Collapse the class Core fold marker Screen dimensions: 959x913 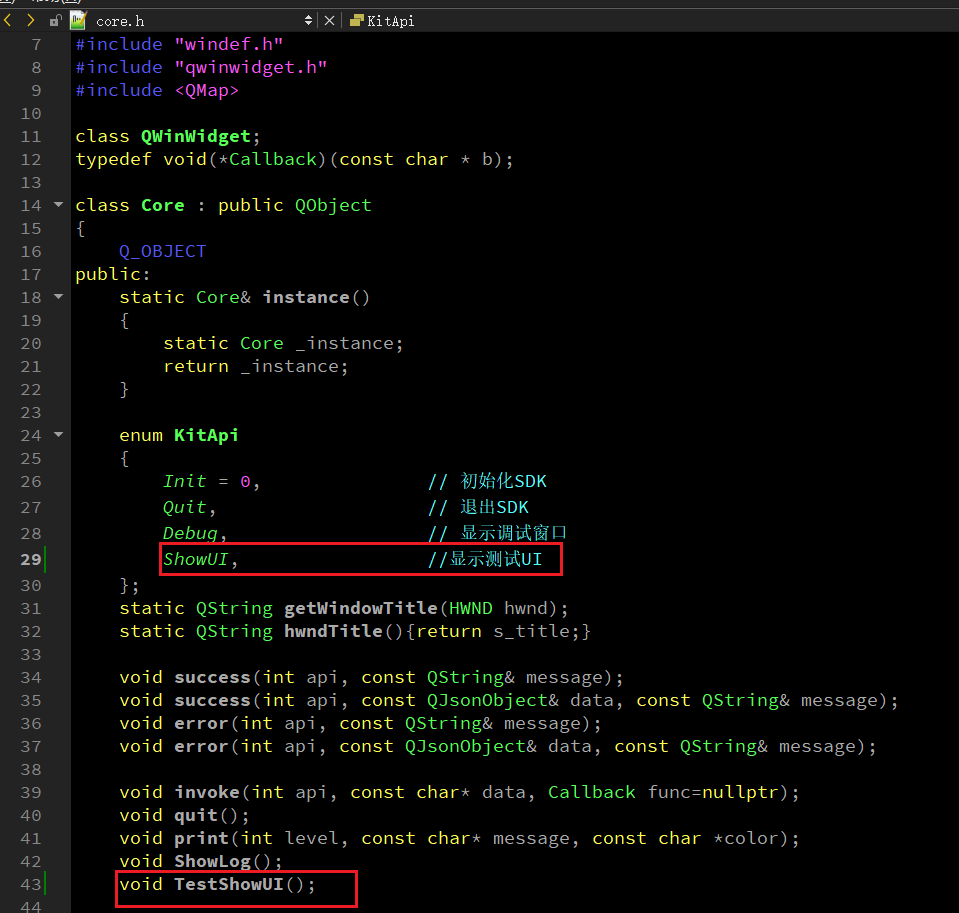tap(59, 204)
